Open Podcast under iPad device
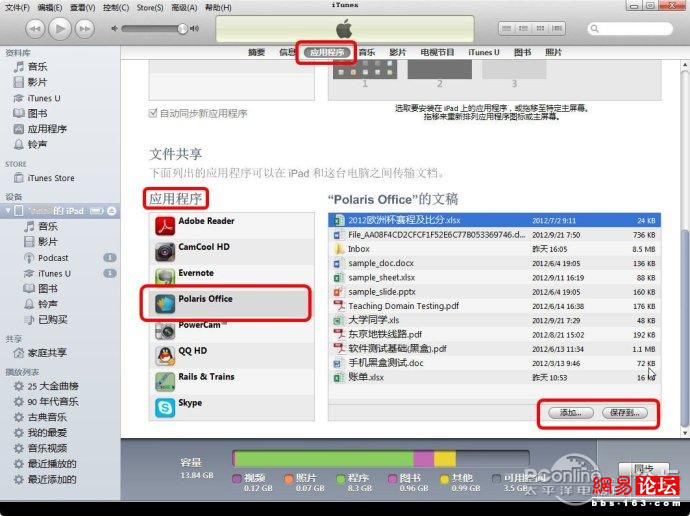The height and width of the screenshot is (516, 690). tap(53, 258)
